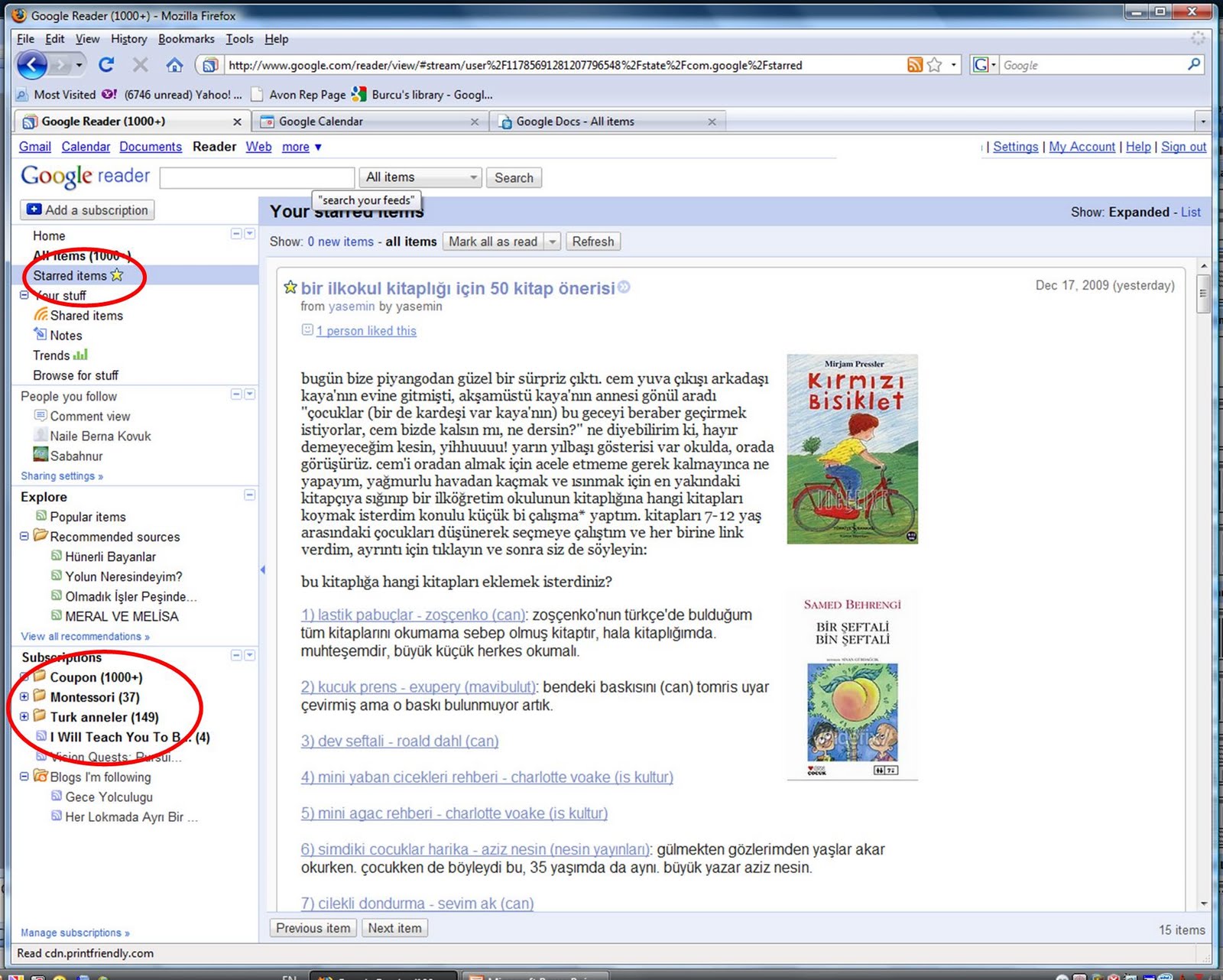The height and width of the screenshot is (980, 1223).
Task: Open the All items search scope dropdown
Action: click(420, 177)
